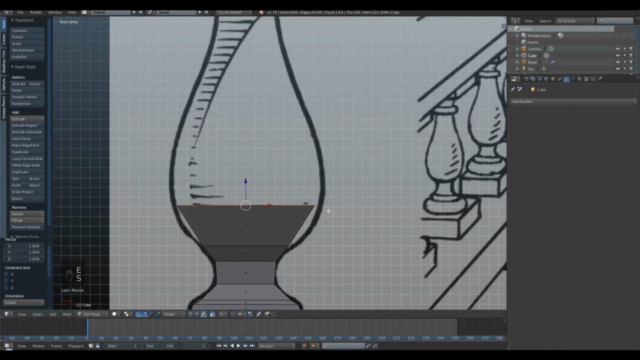Toggle selectability of Cube in outliner
The width and height of the screenshot is (640, 360).
click(624, 56)
